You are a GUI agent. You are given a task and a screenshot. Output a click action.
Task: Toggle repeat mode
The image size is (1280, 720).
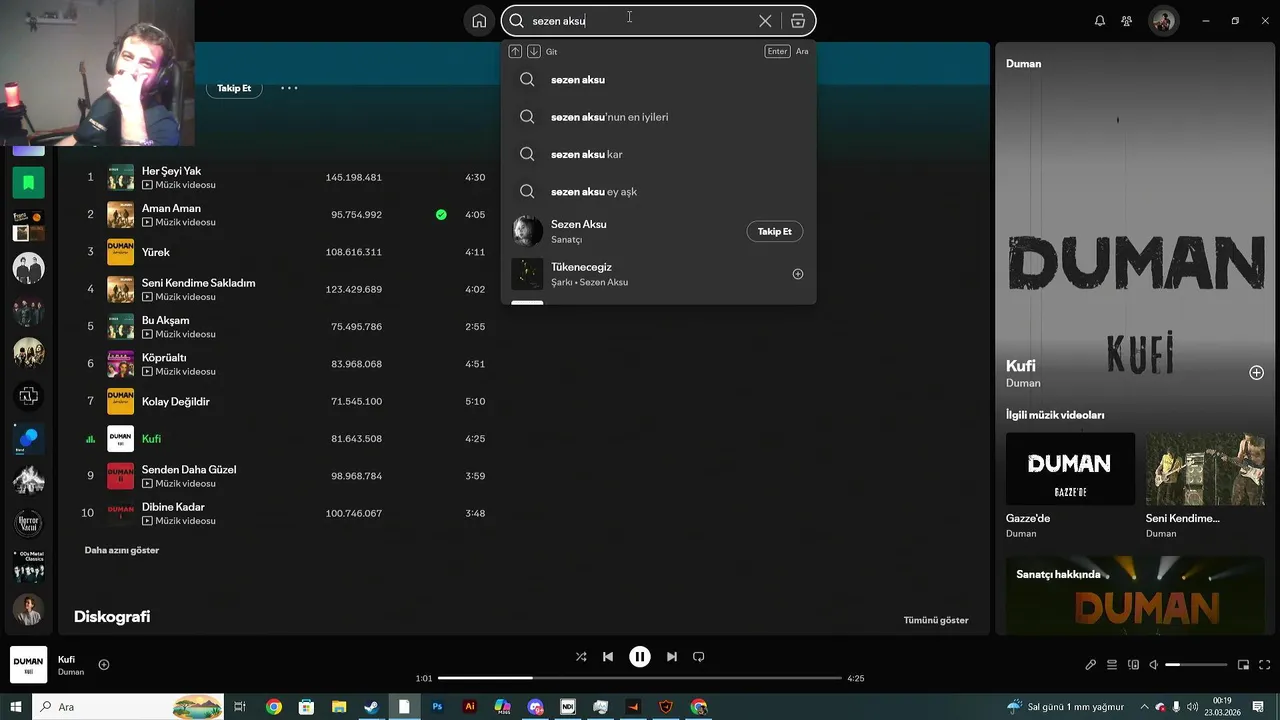(699, 657)
